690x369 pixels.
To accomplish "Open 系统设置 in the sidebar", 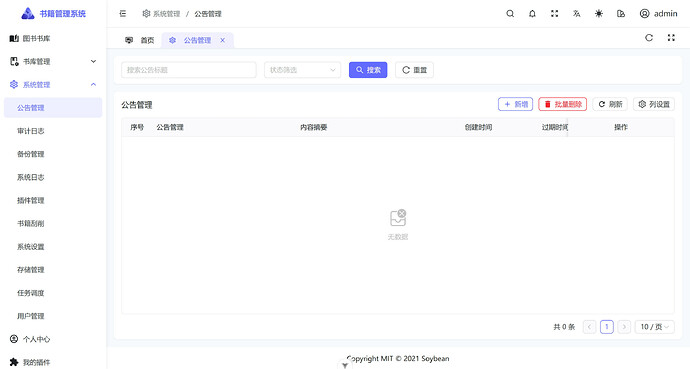I will [x=53, y=246].
